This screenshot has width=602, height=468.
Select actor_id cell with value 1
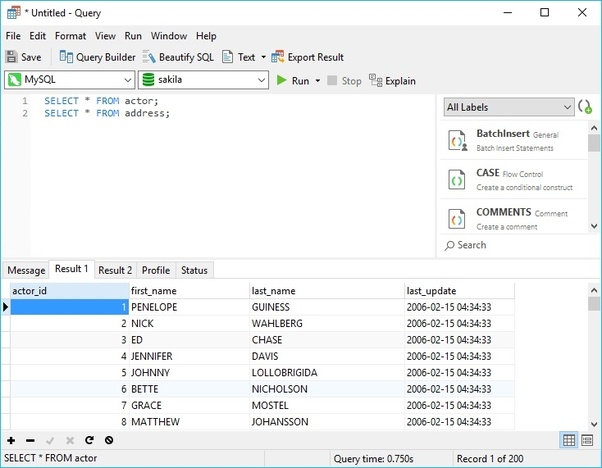pos(69,307)
